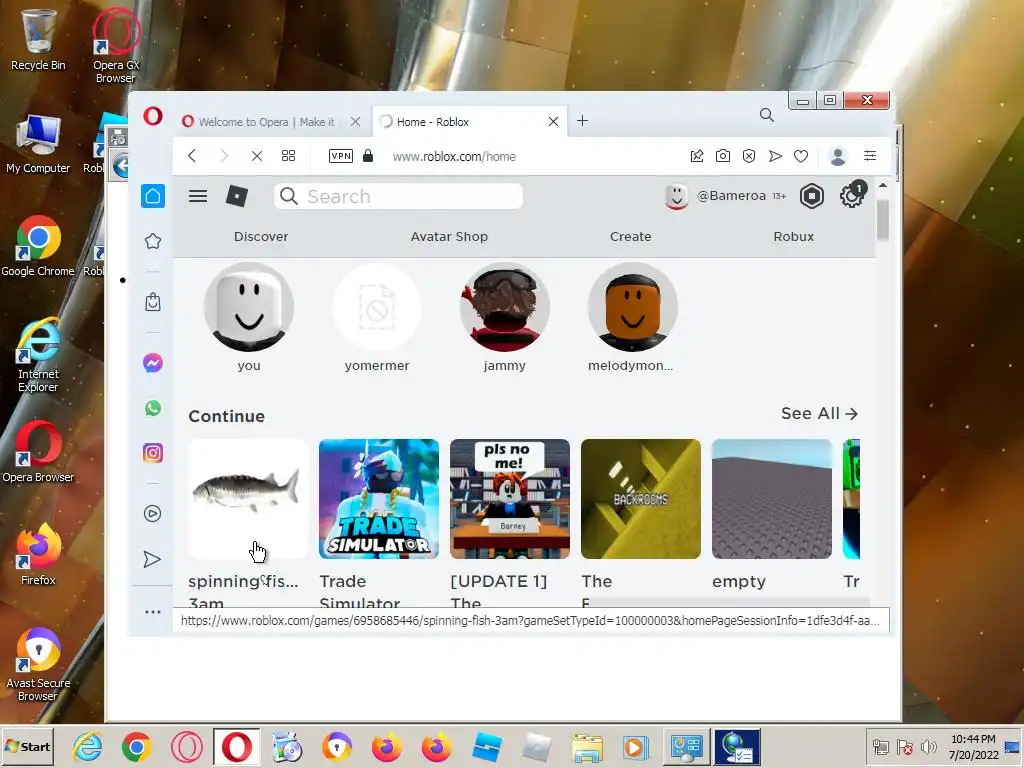
Task: Close the Home - Roblox tab
Action: 553,122
